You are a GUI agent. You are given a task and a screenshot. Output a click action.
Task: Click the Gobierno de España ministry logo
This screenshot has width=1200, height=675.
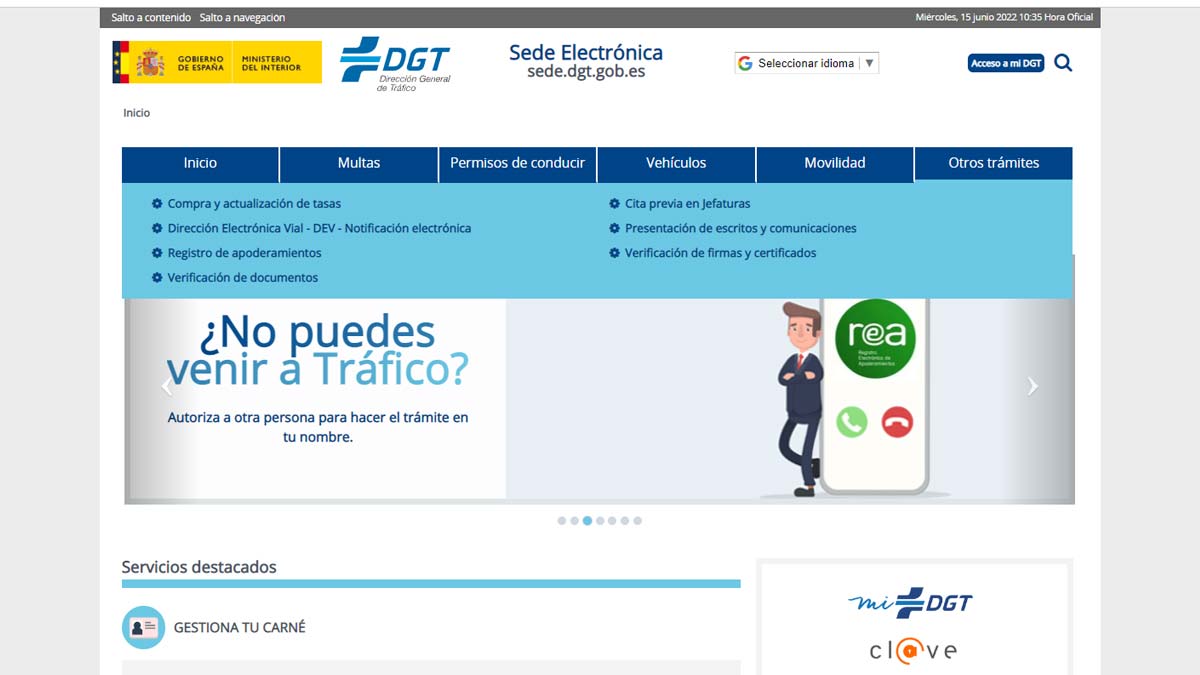[217, 62]
